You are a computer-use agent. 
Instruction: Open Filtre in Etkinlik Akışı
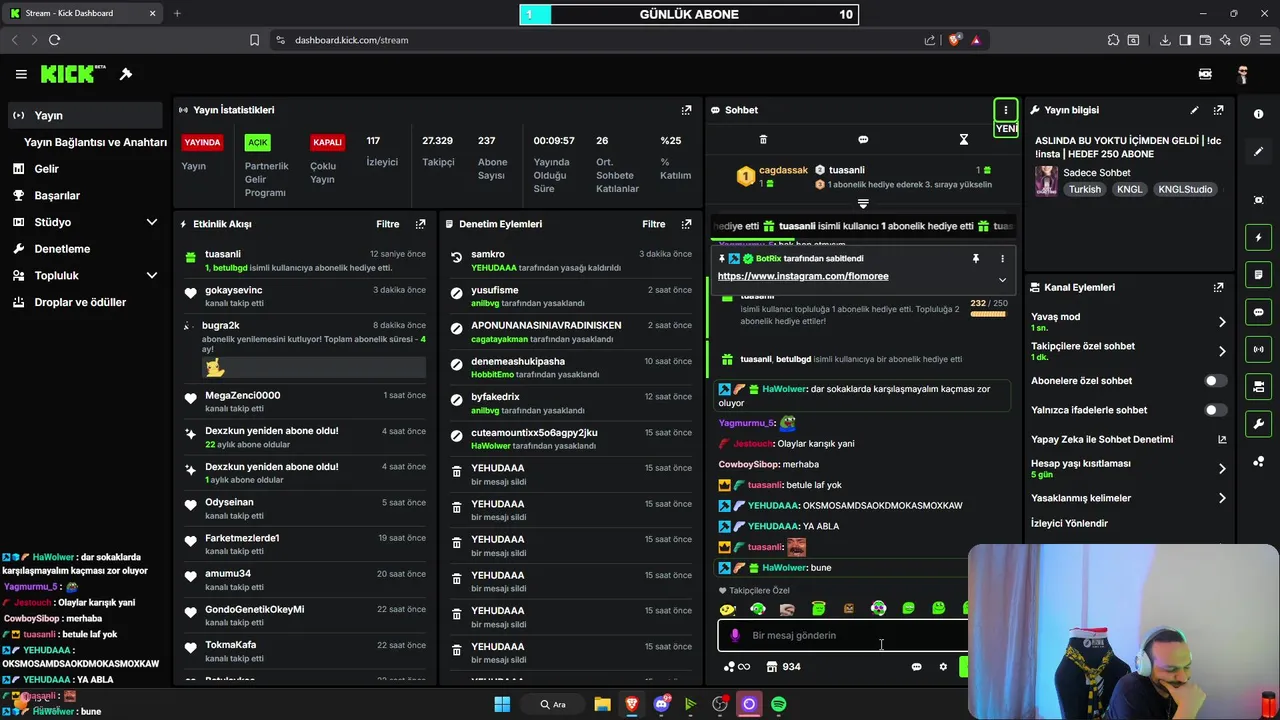(x=388, y=224)
